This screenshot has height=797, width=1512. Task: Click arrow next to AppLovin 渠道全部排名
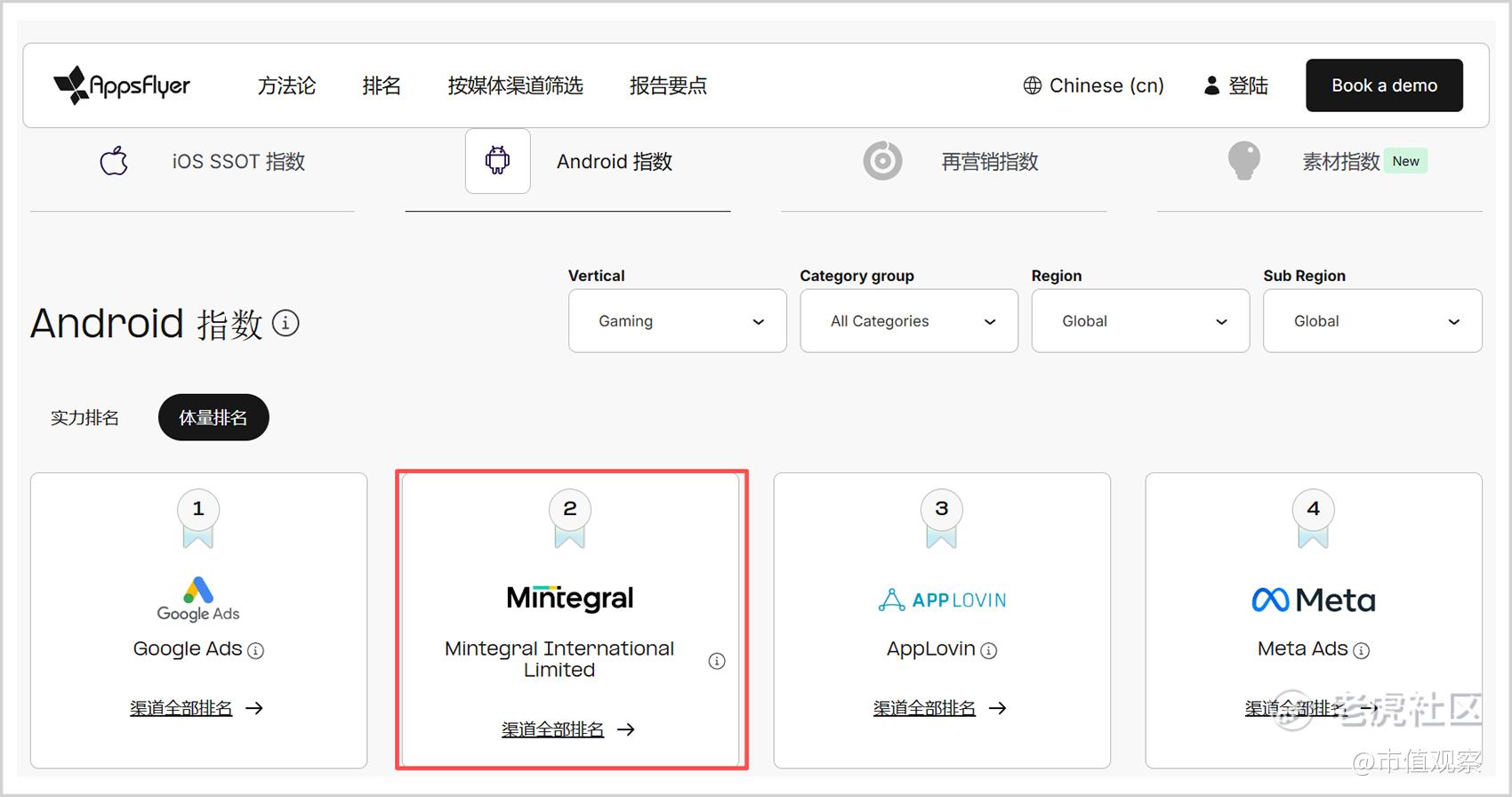(998, 708)
